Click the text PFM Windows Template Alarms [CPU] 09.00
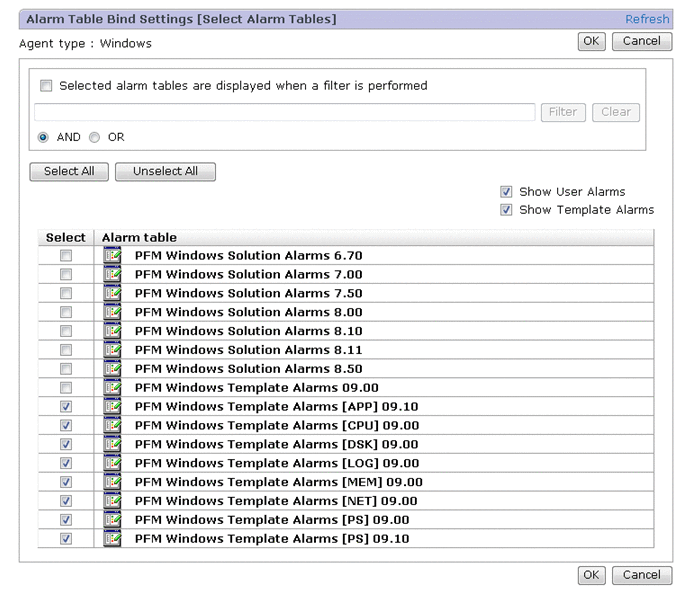 coord(277,425)
